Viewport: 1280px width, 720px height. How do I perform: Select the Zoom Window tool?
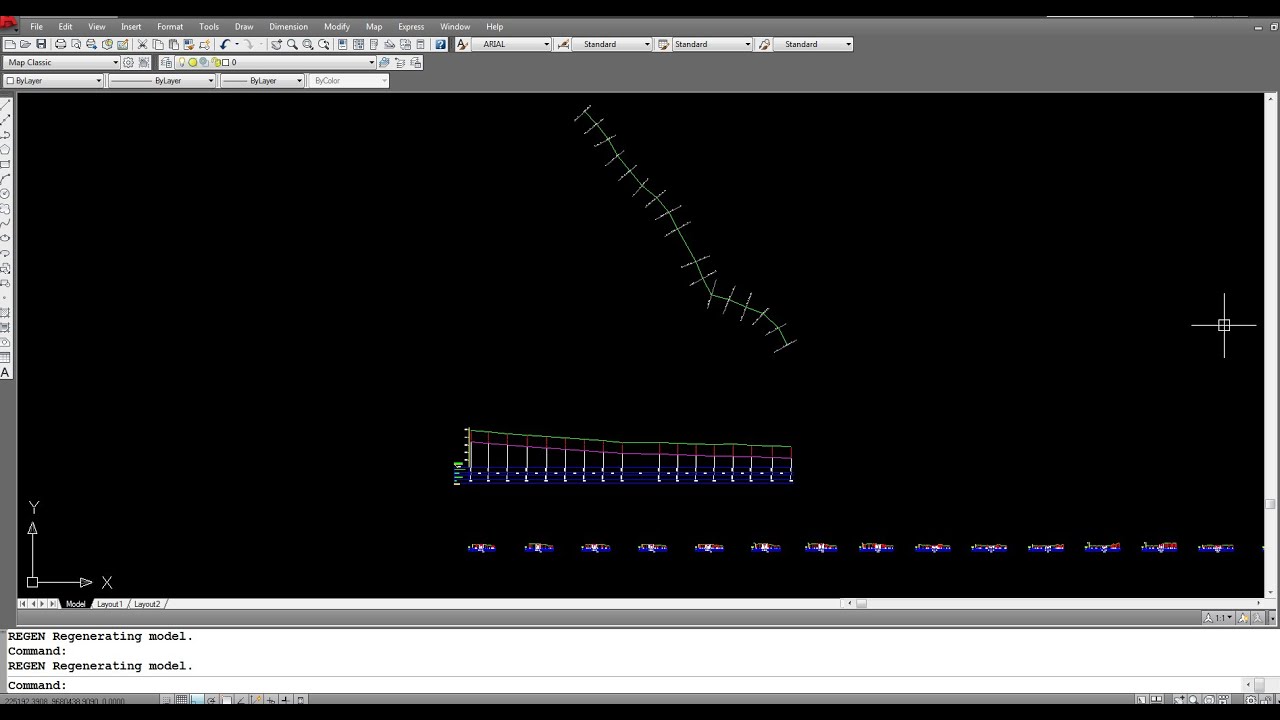tap(308, 44)
